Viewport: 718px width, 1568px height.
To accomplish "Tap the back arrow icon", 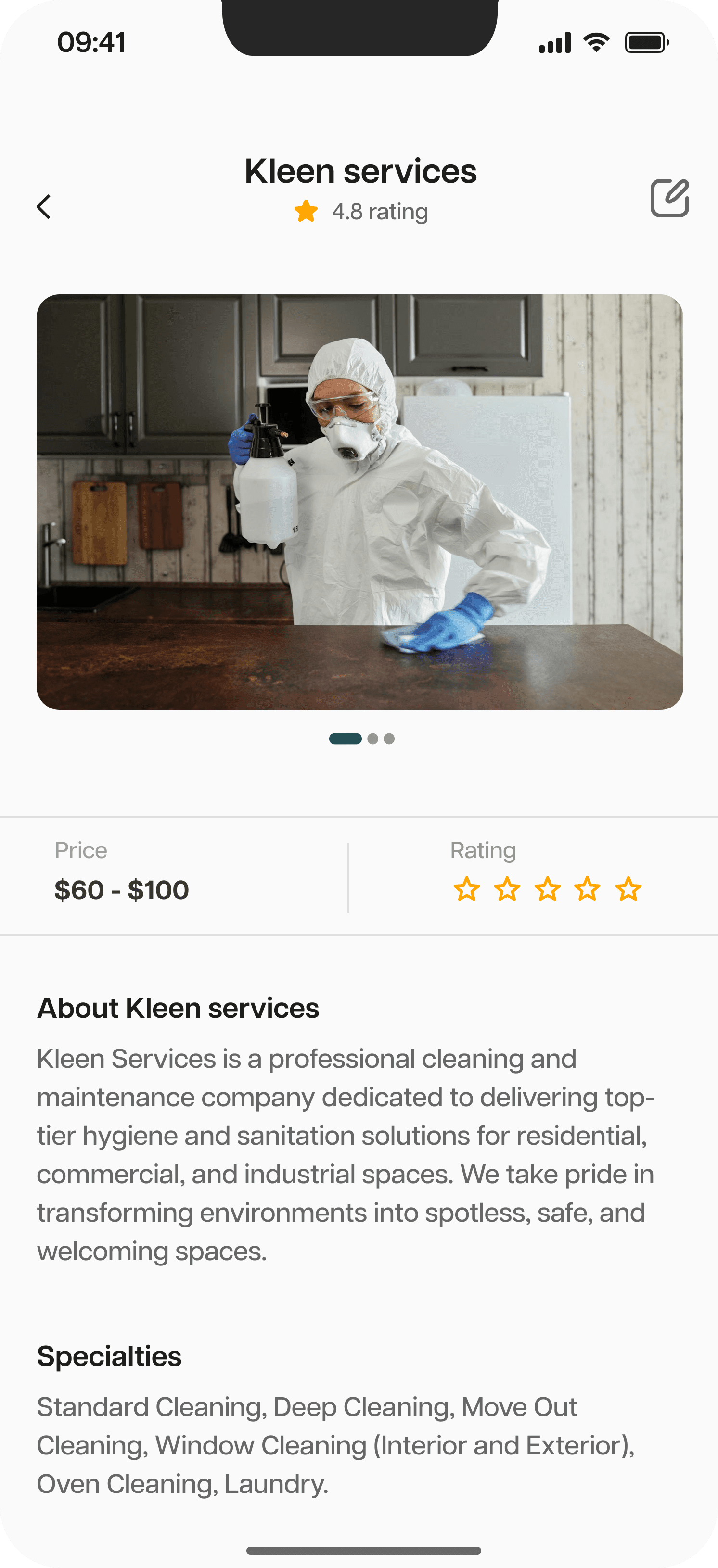I will point(44,207).
